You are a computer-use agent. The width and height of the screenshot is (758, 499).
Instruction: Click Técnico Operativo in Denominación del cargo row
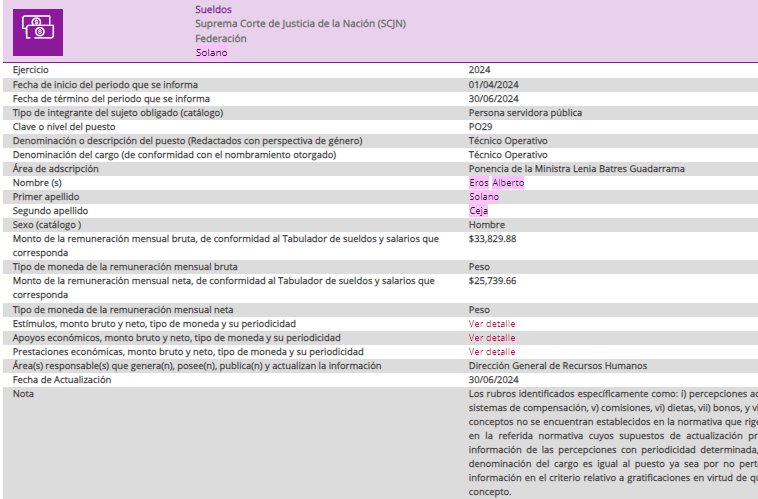[508, 155]
